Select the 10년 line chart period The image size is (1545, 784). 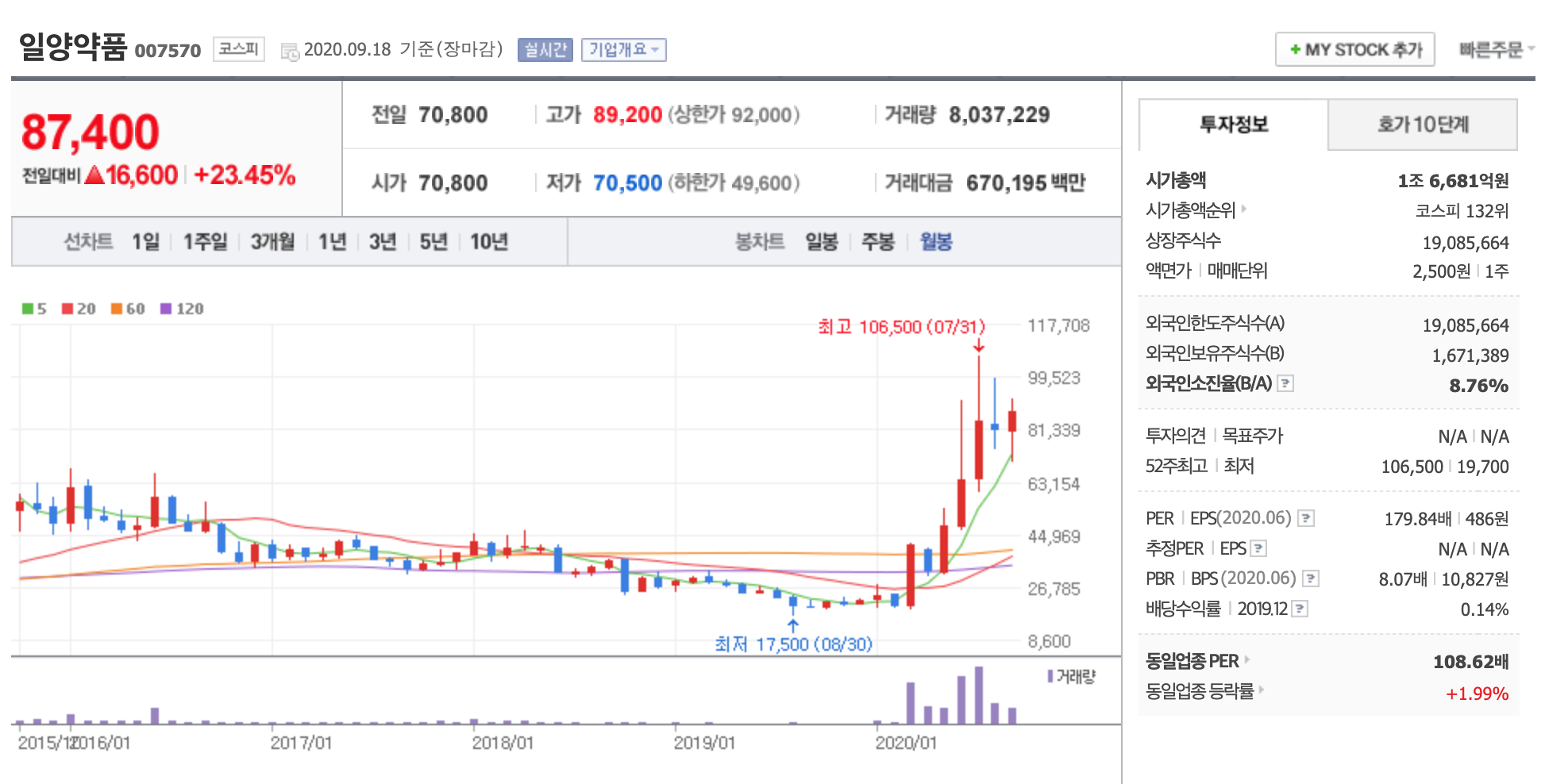click(x=488, y=242)
